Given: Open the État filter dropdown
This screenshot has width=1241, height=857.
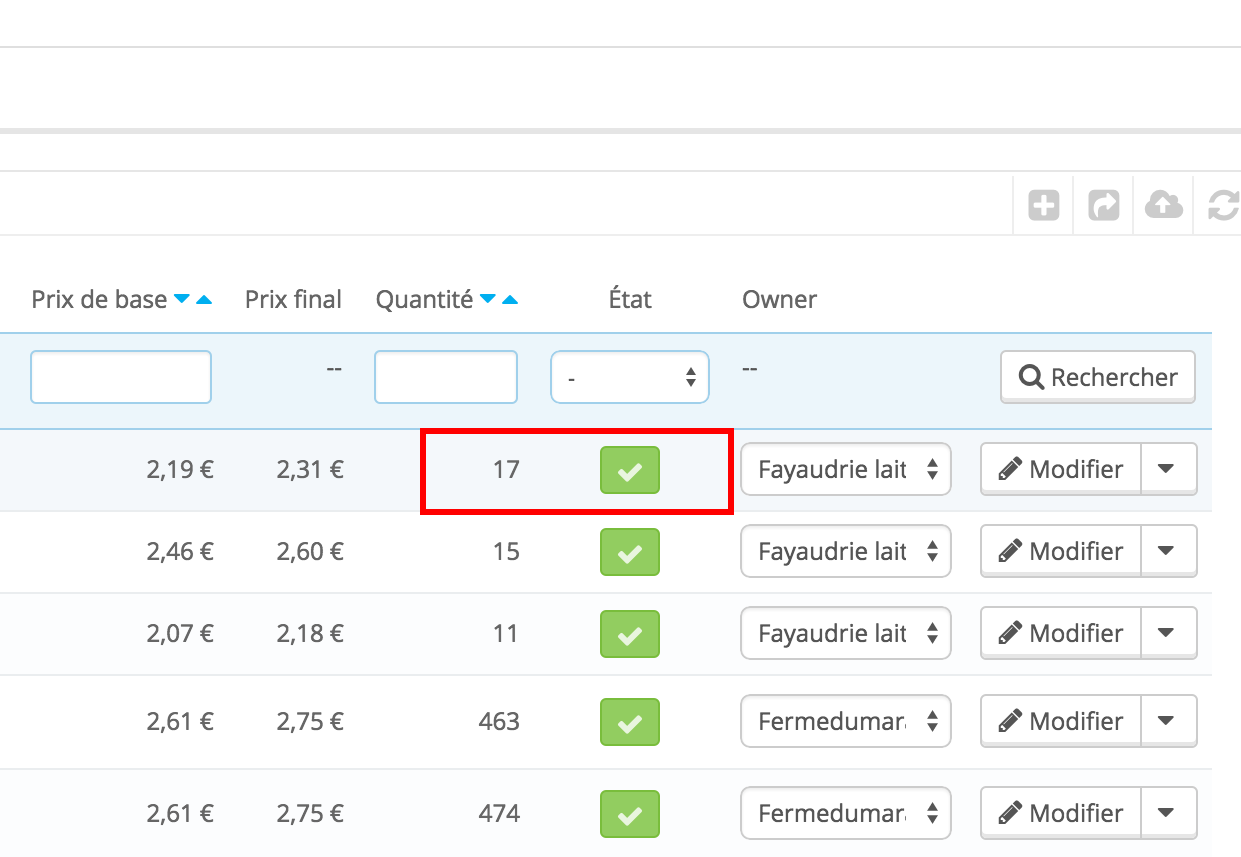Looking at the screenshot, I should pyautogui.click(x=630, y=377).
